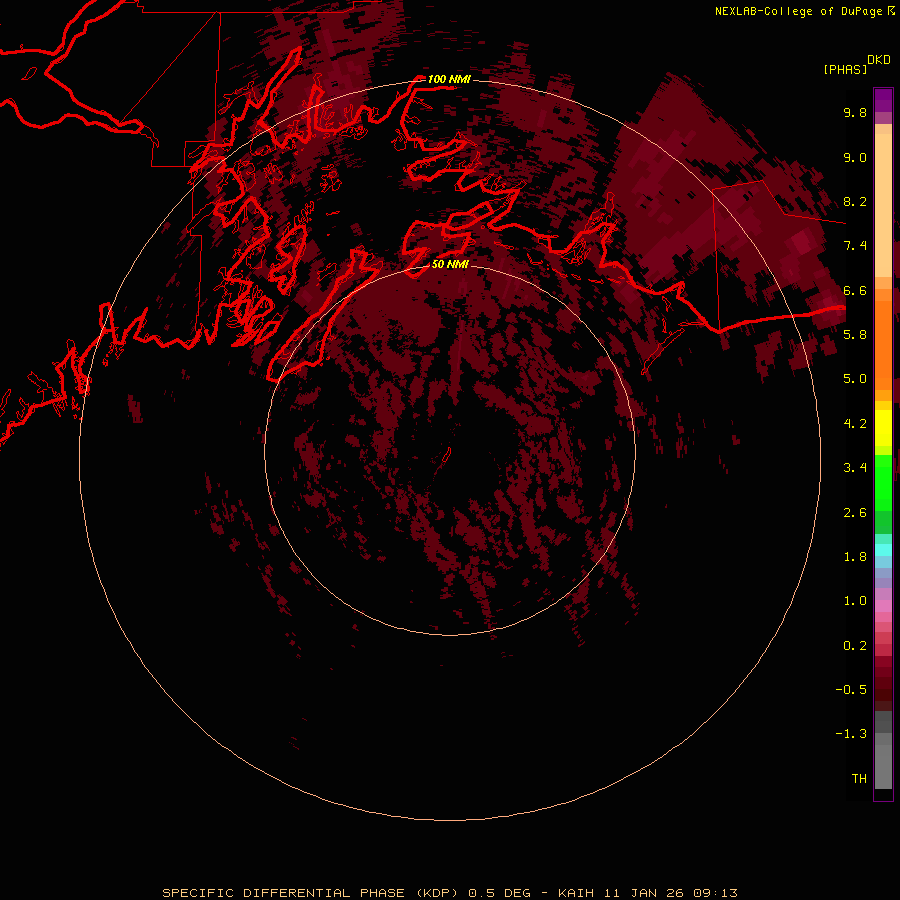Image resolution: width=900 pixels, height=900 pixels.
Task: Click the 9.0 value on the color scale
Action: (x=855, y=157)
